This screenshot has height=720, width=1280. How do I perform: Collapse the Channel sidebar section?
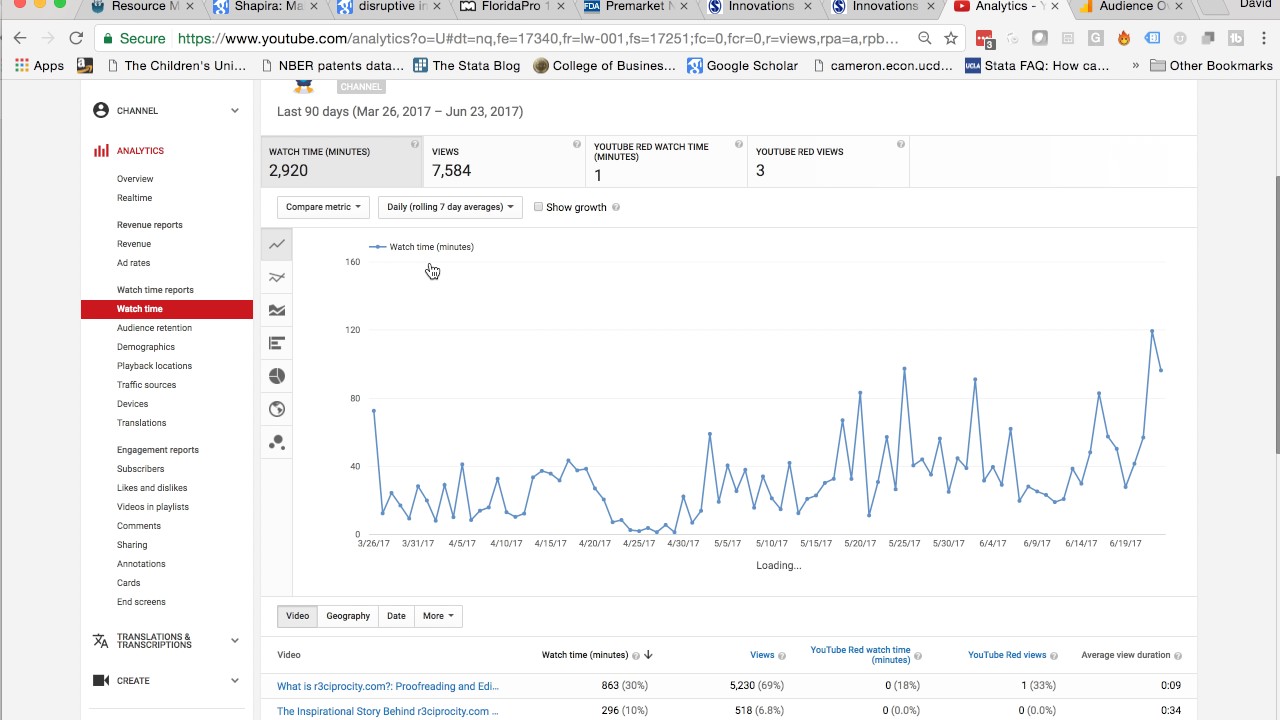[235, 111]
